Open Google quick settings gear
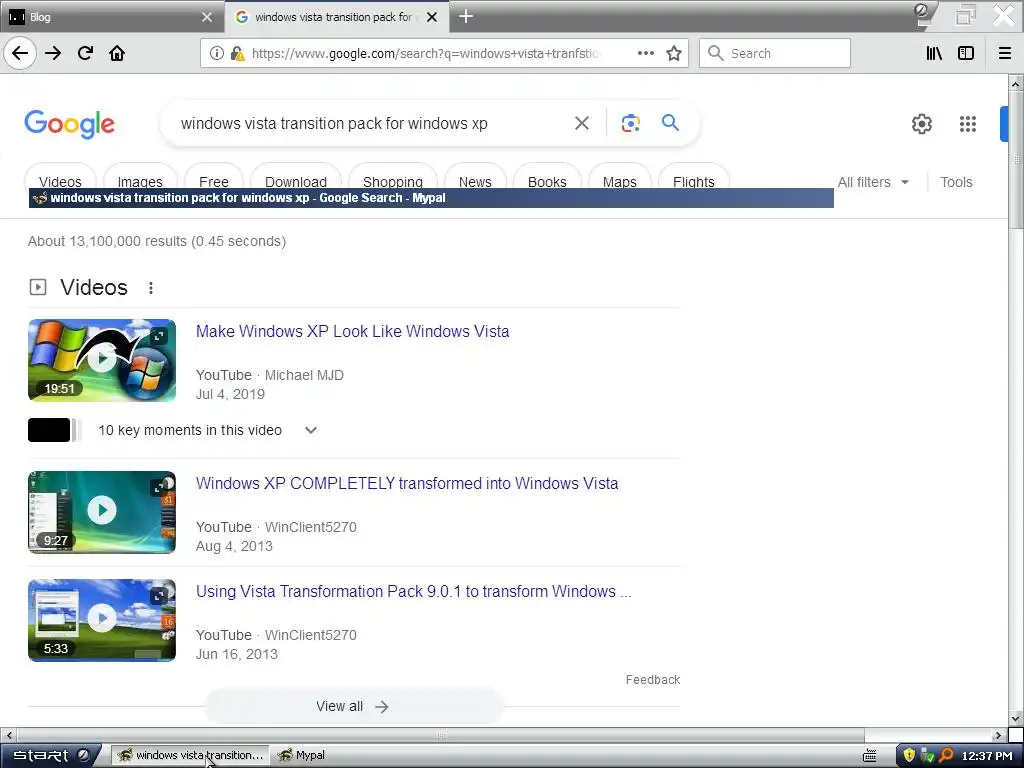The image size is (1024, 768). [x=921, y=123]
